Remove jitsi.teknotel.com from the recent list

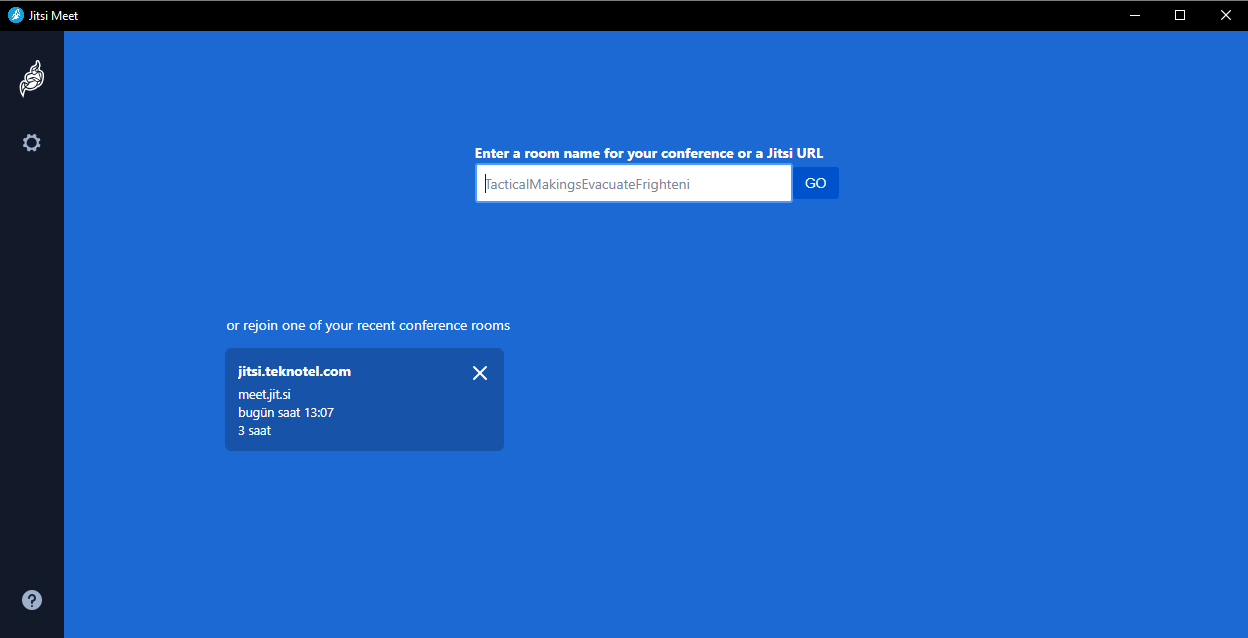click(x=480, y=373)
